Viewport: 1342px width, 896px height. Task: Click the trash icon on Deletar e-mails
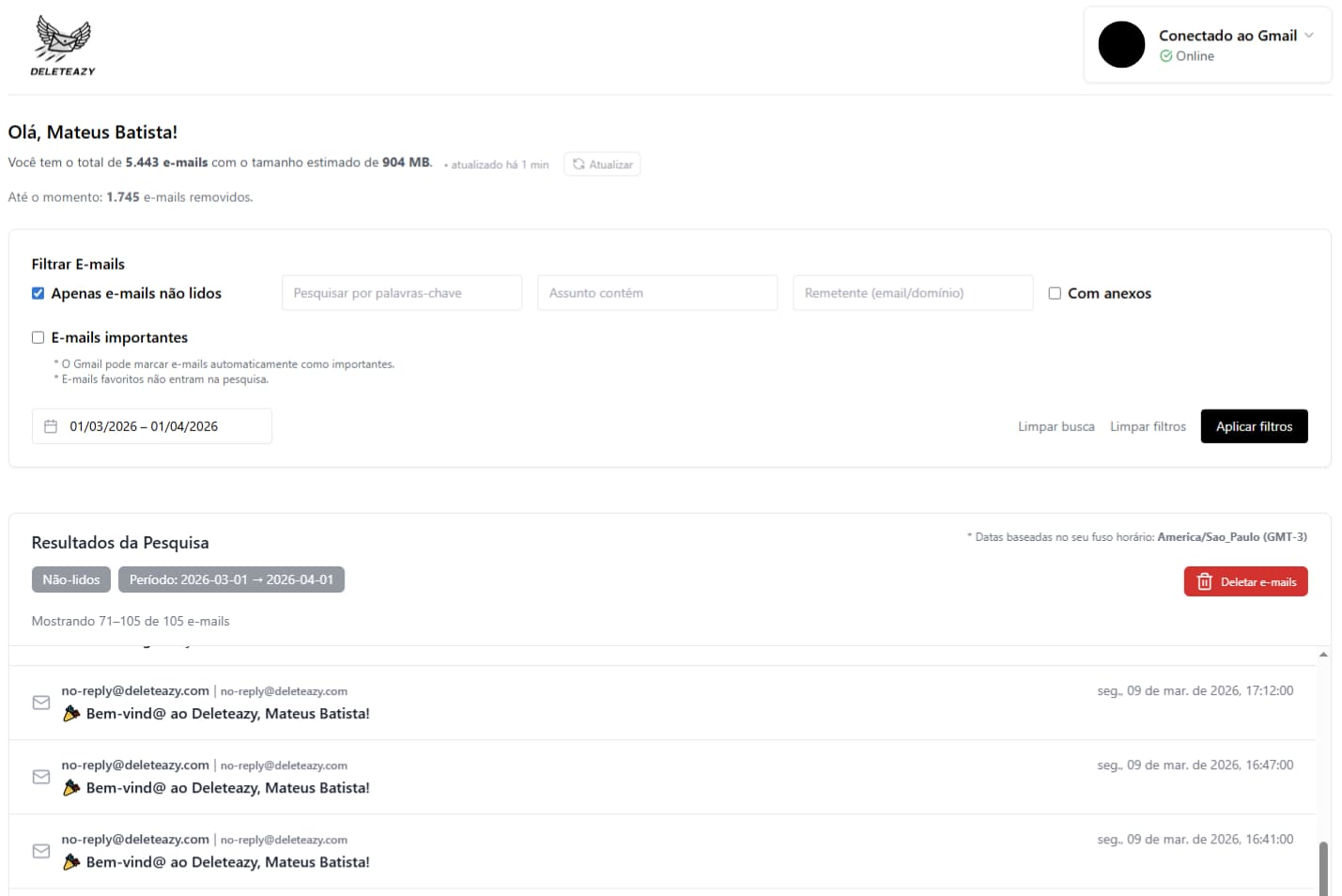click(x=1204, y=581)
